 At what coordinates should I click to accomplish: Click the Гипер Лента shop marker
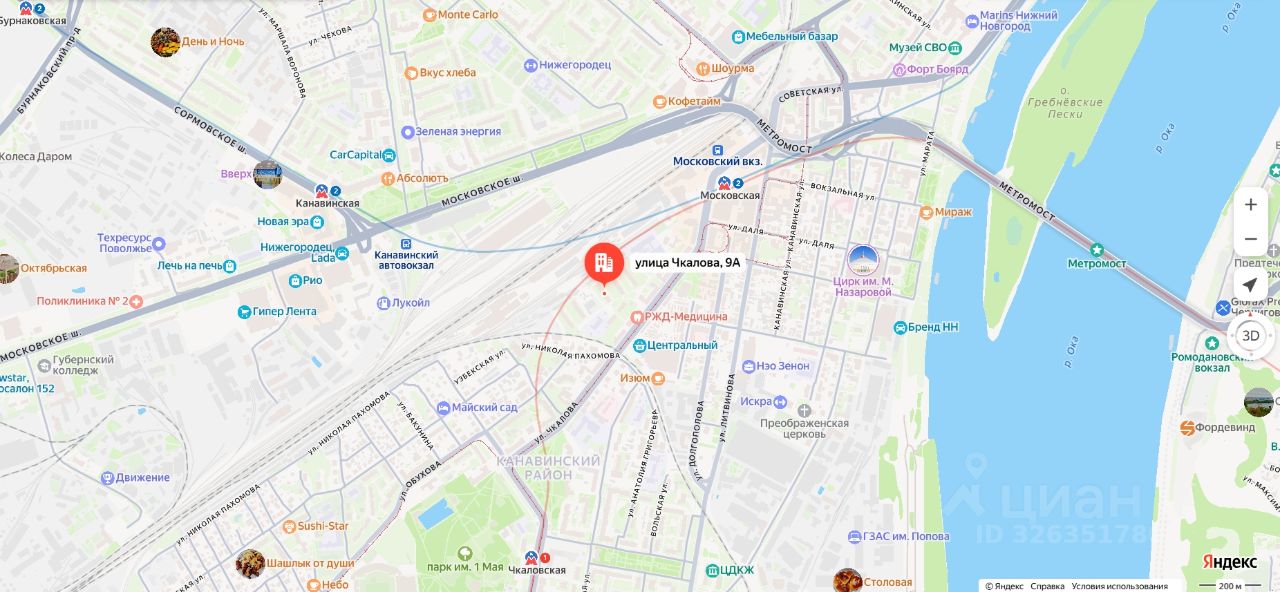pyautogui.click(x=245, y=312)
